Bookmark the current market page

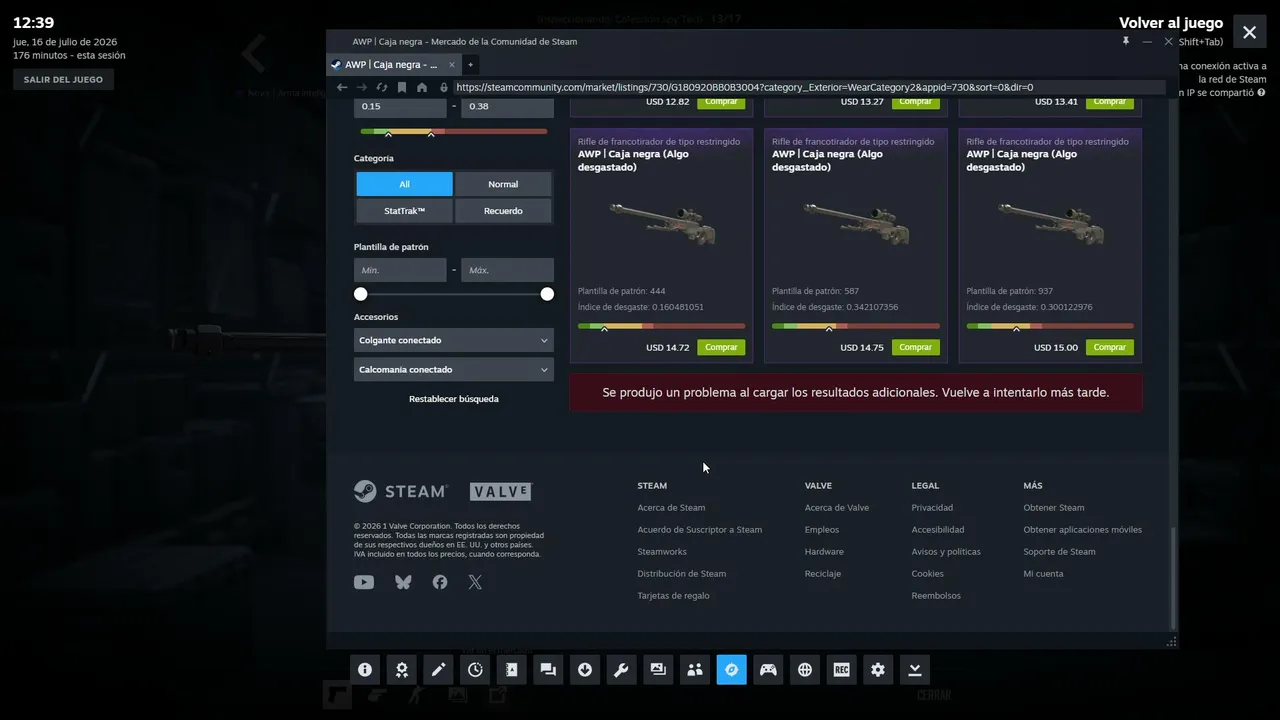click(402, 87)
